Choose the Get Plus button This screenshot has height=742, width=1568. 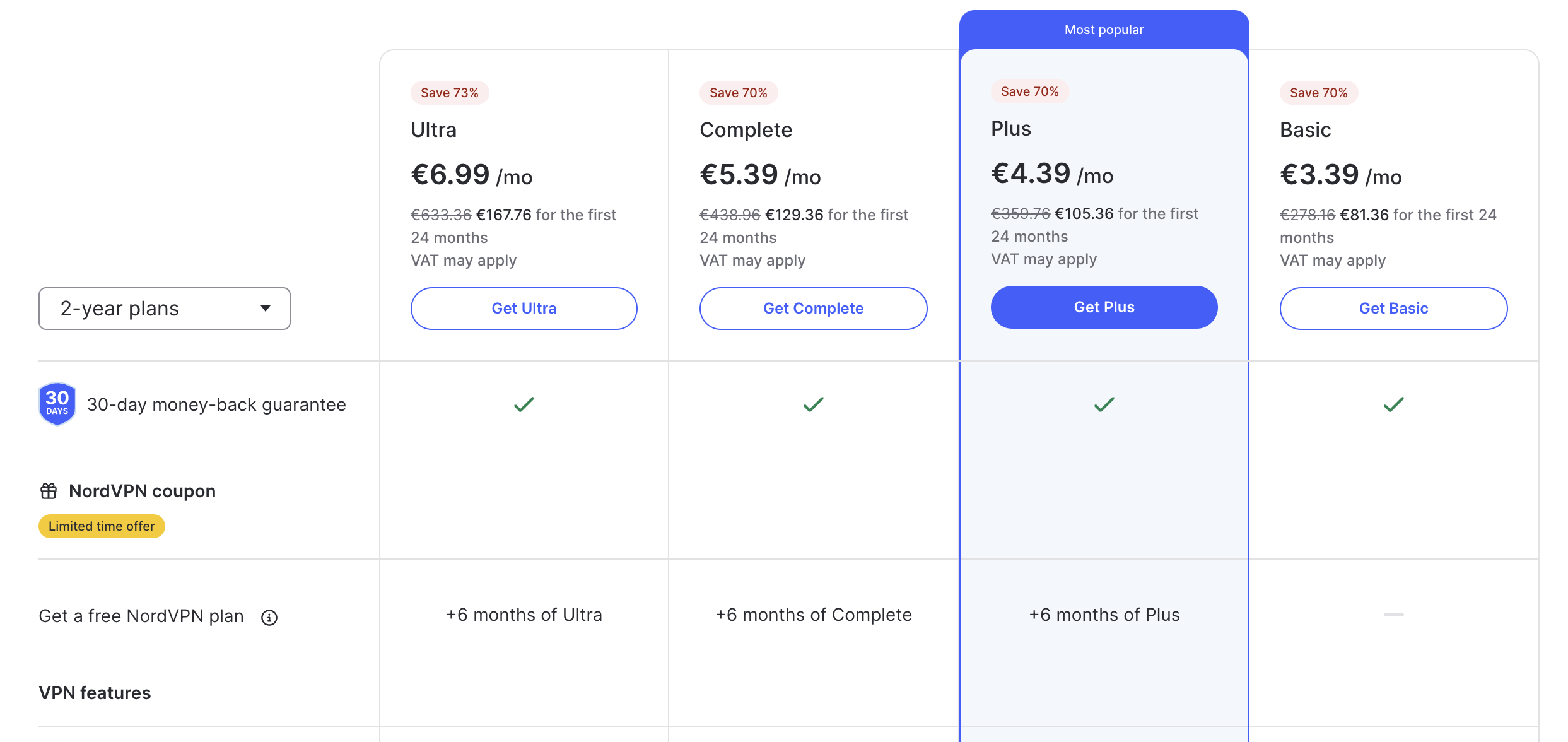[1104, 307]
